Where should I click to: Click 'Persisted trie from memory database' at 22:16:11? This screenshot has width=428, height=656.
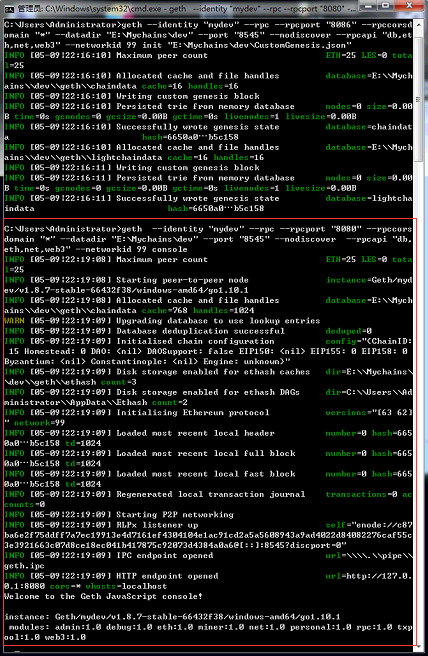(205, 178)
